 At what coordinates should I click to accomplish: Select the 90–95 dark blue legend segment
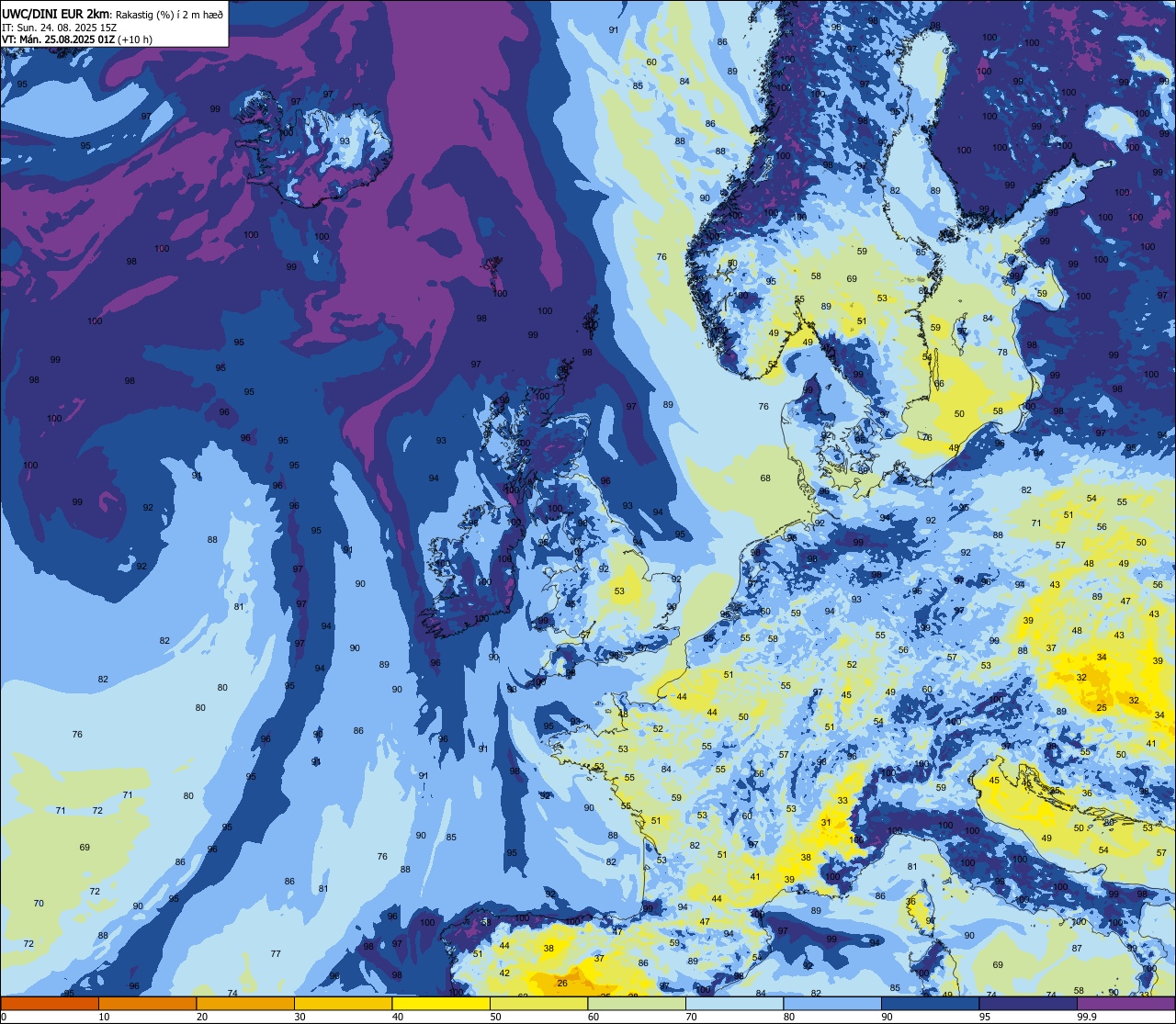click(x=930, y=1003)
